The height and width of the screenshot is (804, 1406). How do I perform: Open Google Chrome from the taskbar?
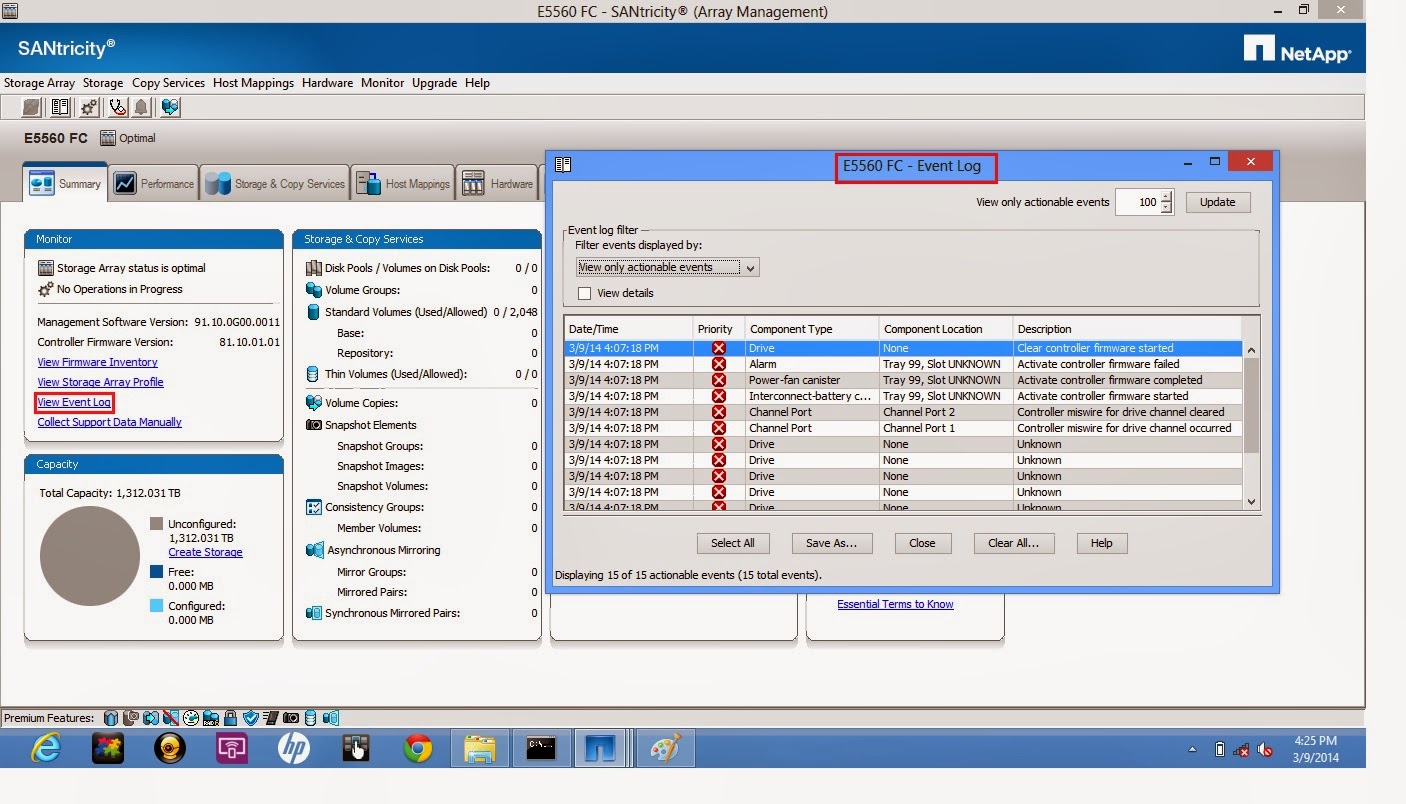[x=417, y=747]
